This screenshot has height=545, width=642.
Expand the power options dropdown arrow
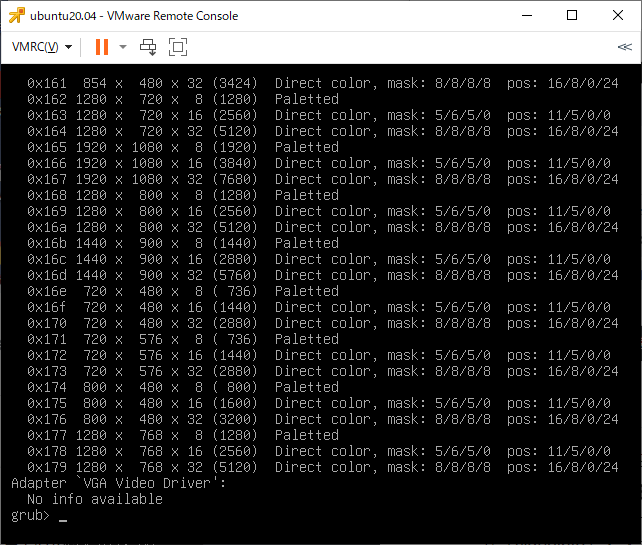[123, 47]
